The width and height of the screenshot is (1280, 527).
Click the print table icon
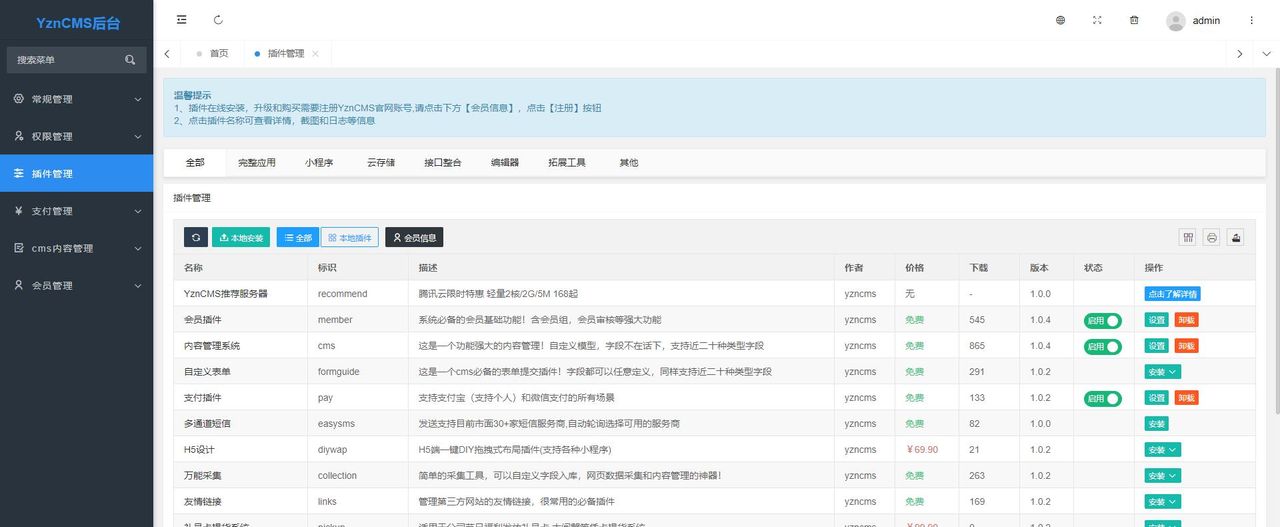[1212, 237]
